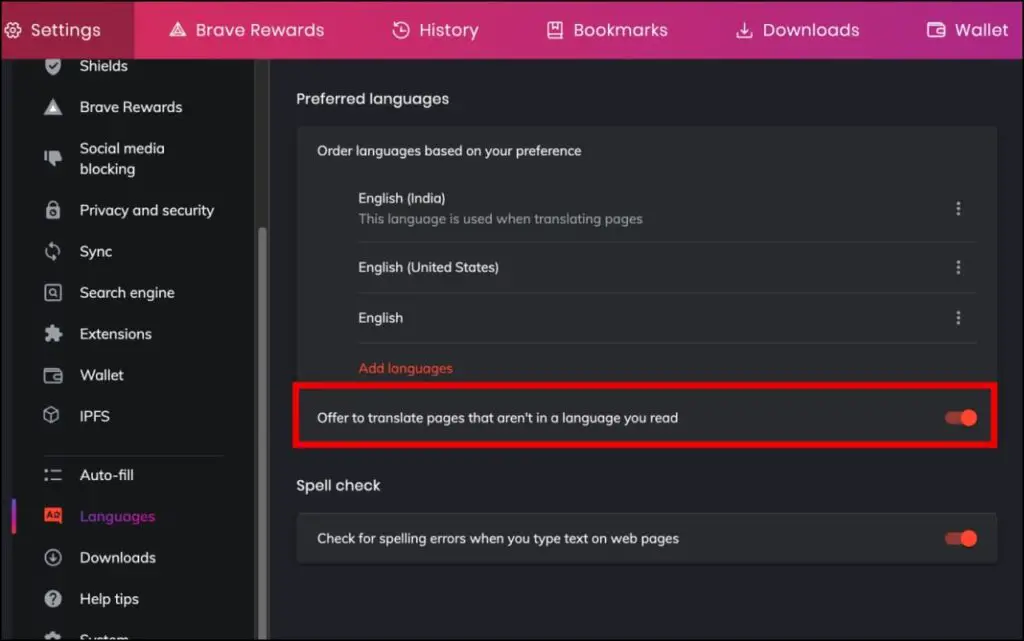Click the Preferred languages heading
This screenshot has height=641, width=1024.
pyautogui.click(x=372, y=99)
